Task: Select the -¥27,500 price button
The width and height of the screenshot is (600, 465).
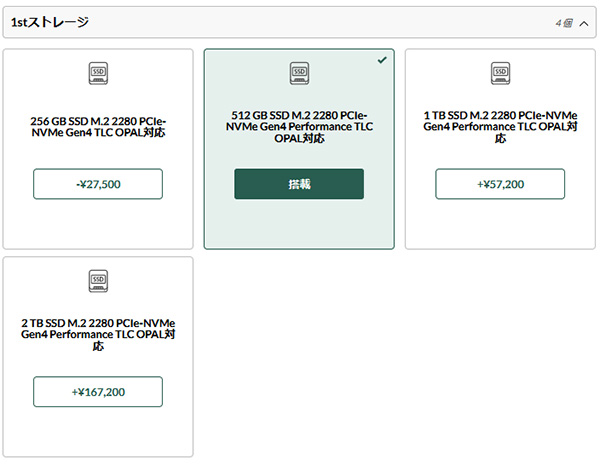Action: pyautogui.click(x=98, y=184)
